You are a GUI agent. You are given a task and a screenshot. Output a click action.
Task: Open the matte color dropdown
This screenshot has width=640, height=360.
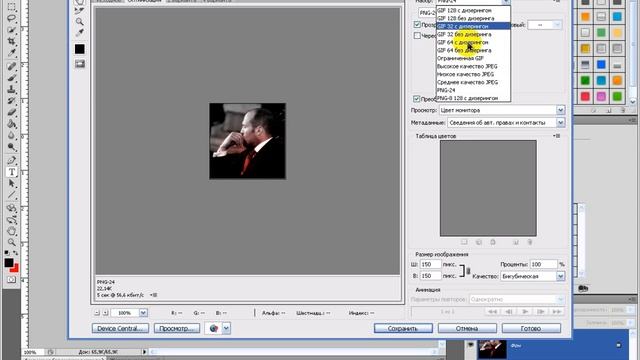pyautogui.click(x=557, y=25)
